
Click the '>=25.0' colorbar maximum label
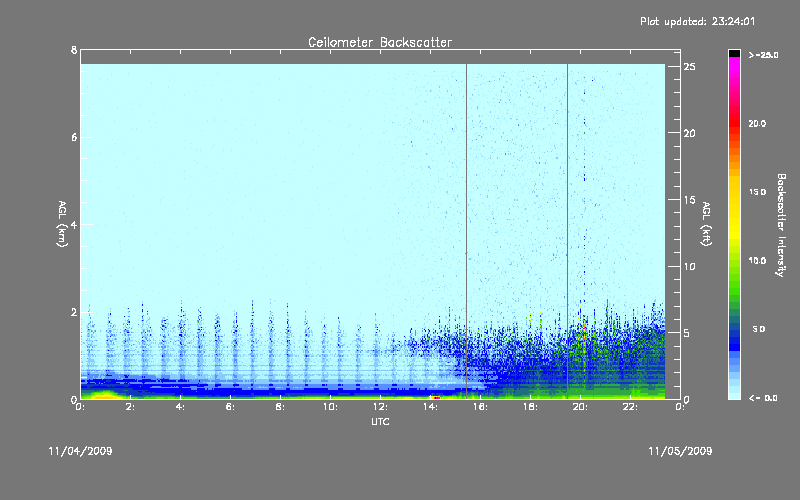(764, 55)
